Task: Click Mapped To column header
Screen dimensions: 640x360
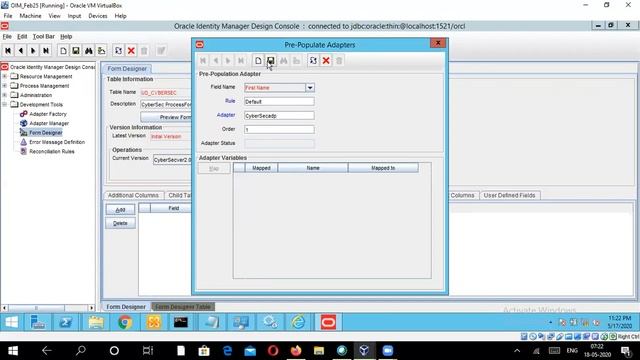Action: click(383, 168)
